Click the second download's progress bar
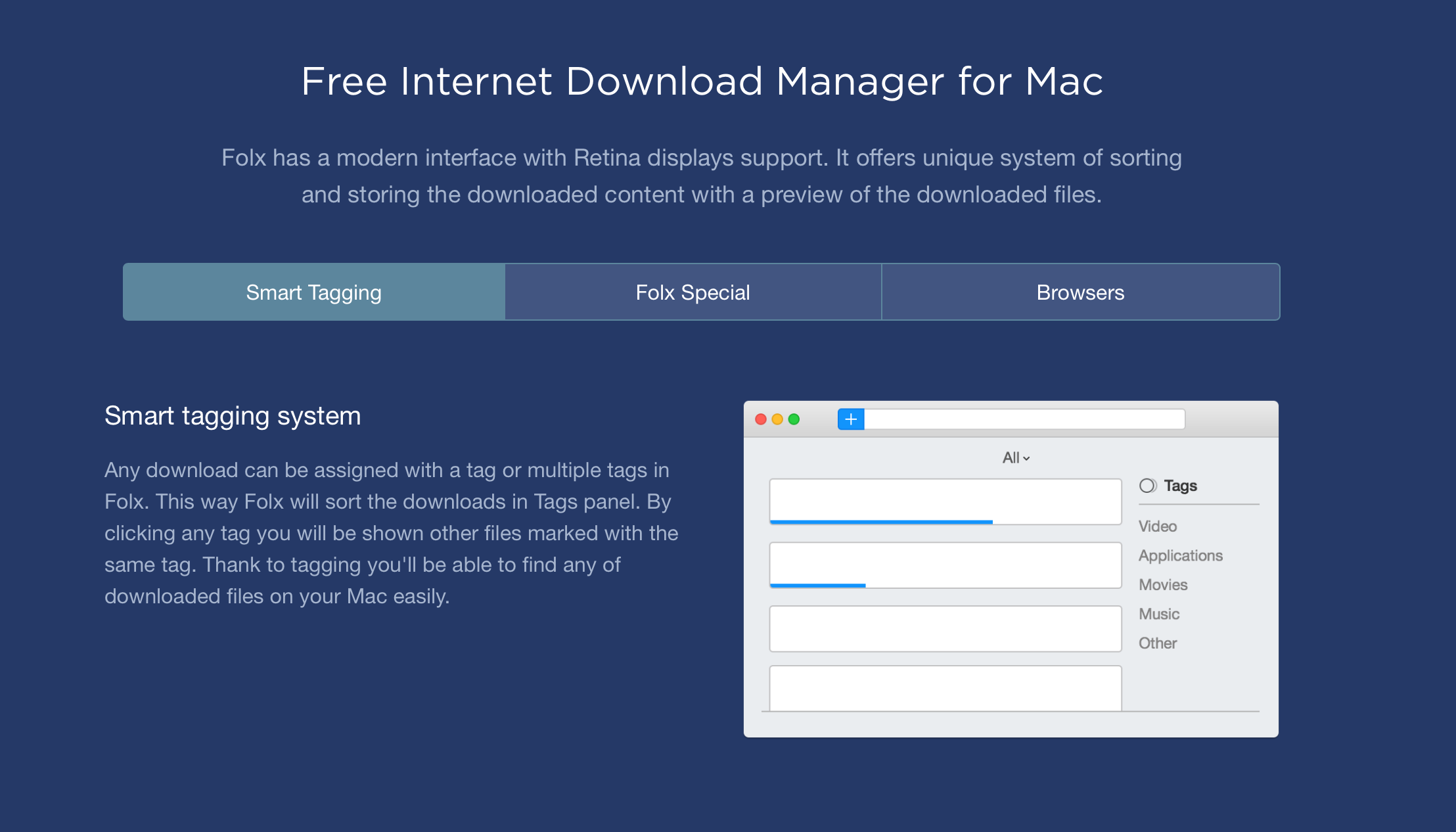Viewport: 1456px width, 832px height. [x=818, y=585]
